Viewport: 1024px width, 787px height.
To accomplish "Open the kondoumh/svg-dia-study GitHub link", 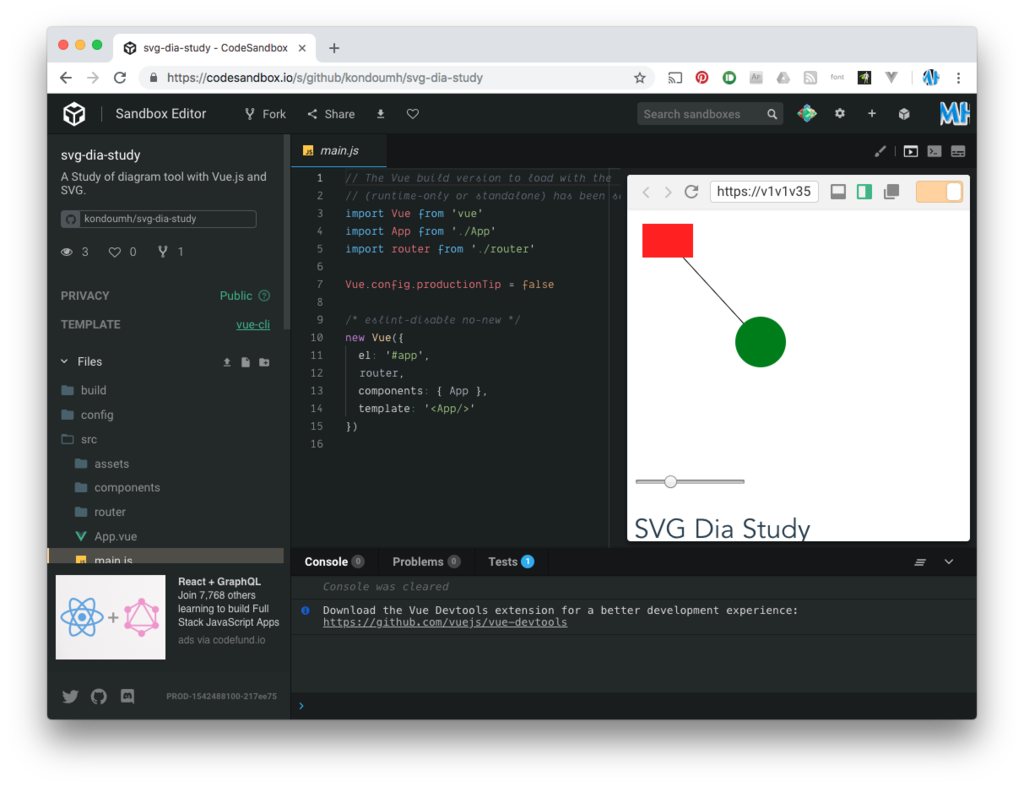I will click(159, 219).
